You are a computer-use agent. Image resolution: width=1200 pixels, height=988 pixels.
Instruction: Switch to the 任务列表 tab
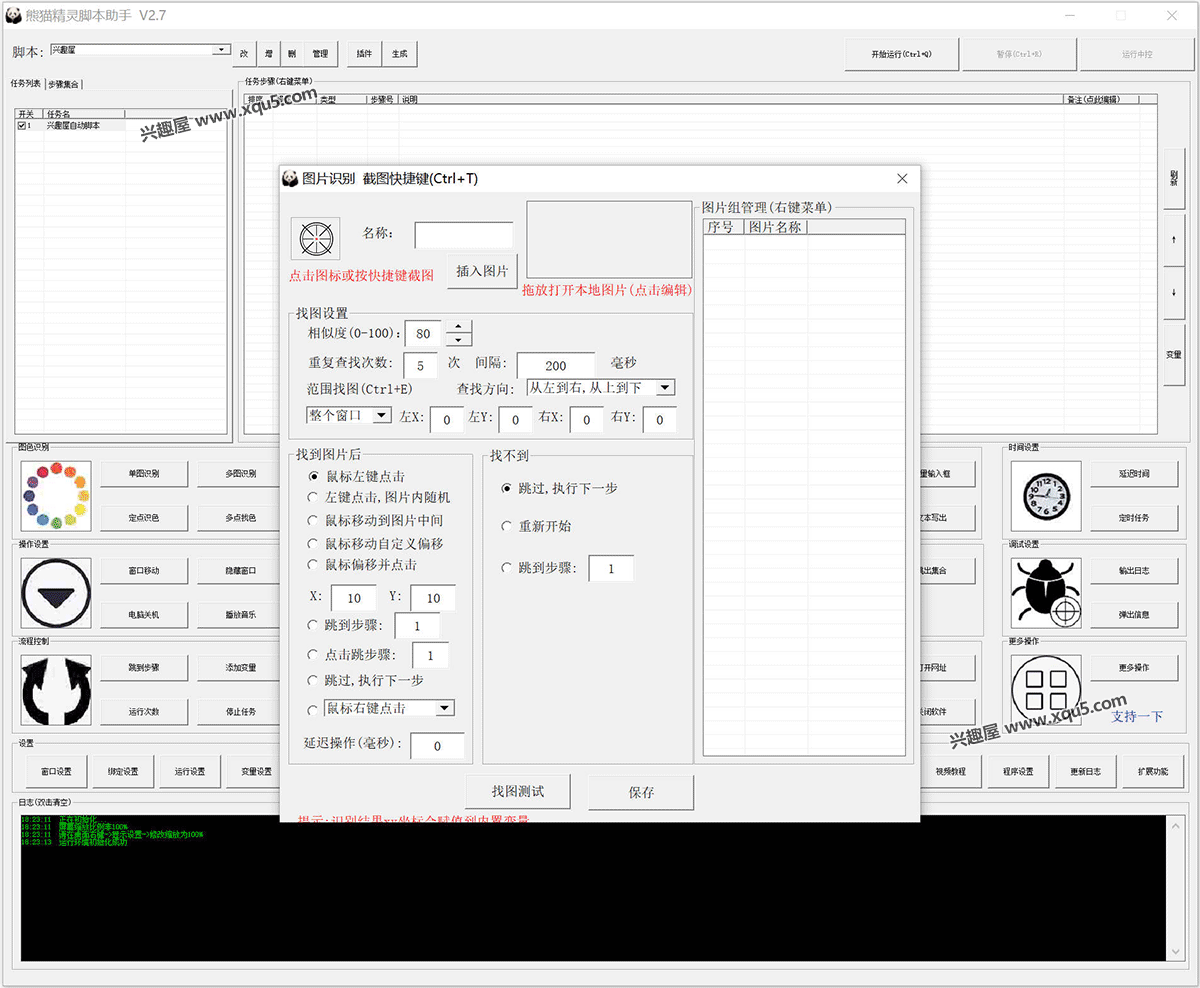(x=26, y=84)
